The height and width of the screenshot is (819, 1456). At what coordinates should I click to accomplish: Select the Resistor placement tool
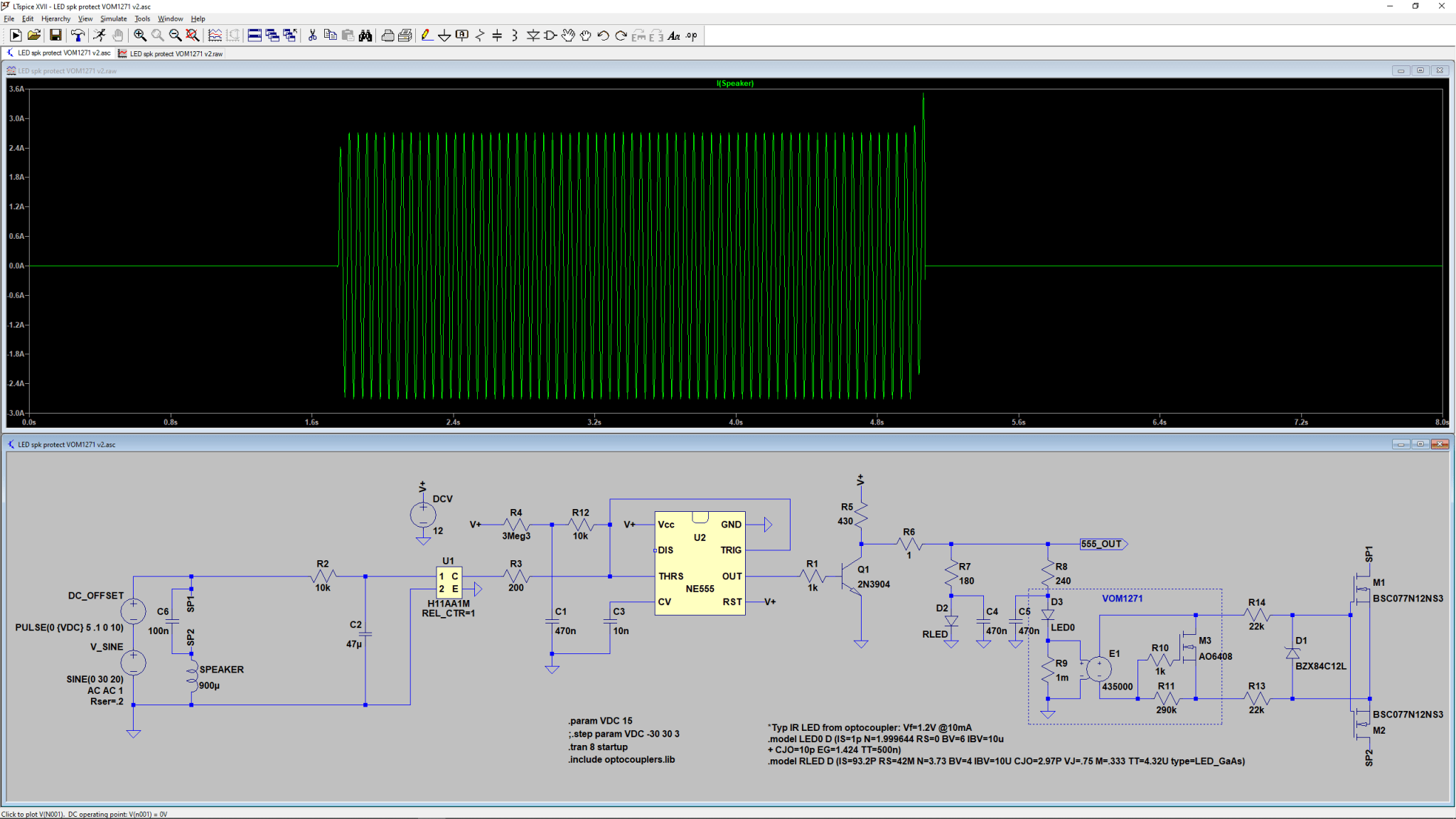[x=480, y=36]
